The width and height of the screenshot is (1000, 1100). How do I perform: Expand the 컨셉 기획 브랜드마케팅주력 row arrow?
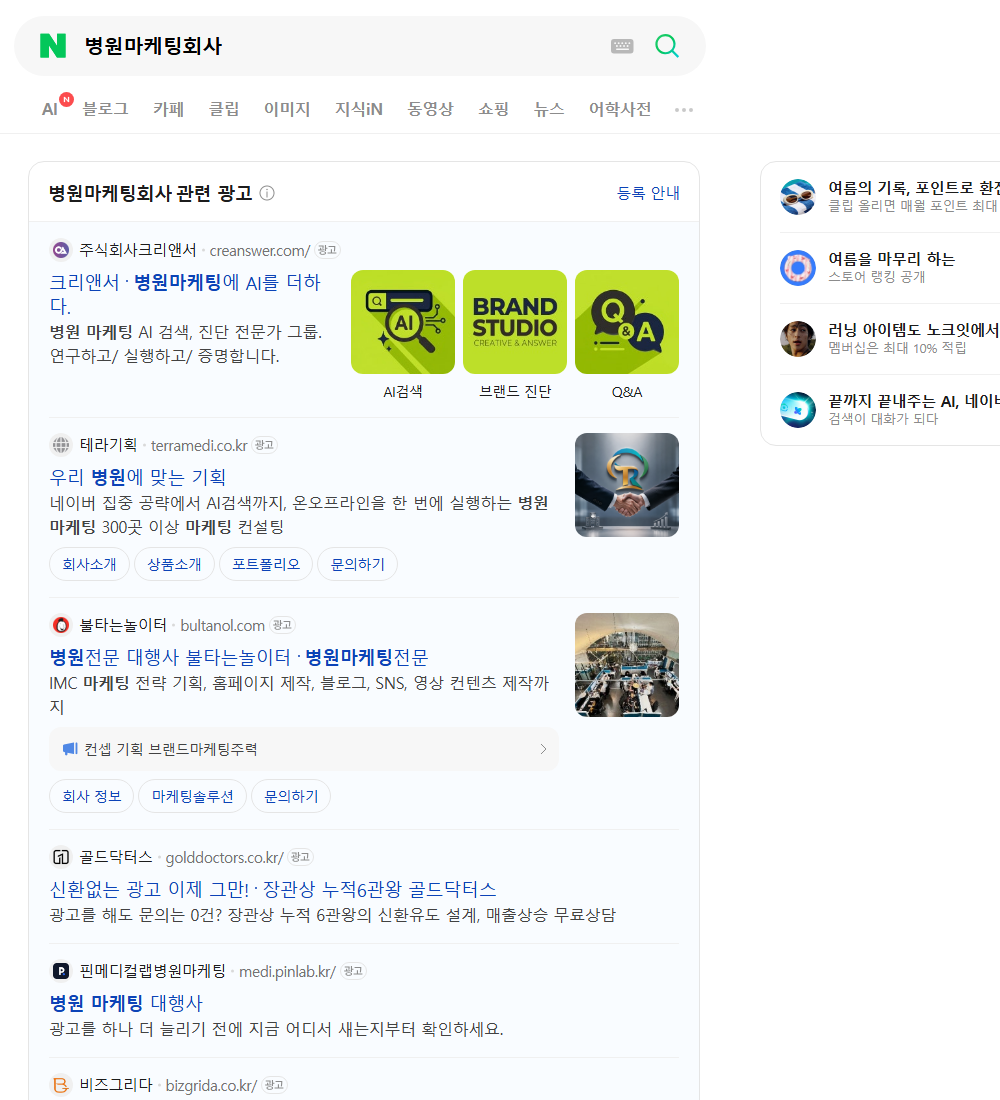click(x=543, y=749)
